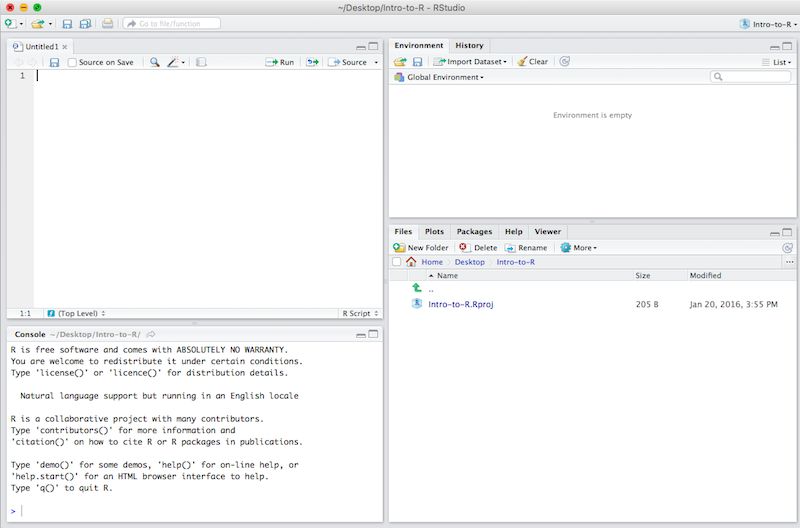Run the current line with Run button

(280, 62)
